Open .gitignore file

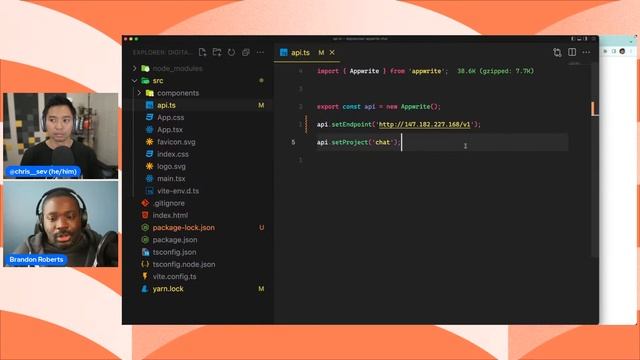[168, 203]
